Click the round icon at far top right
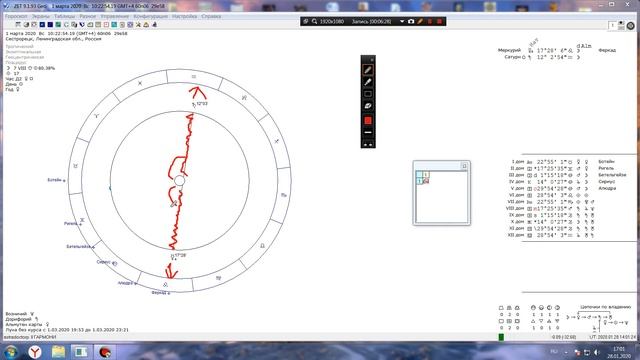The image size is (640, 360). point(631,26)
